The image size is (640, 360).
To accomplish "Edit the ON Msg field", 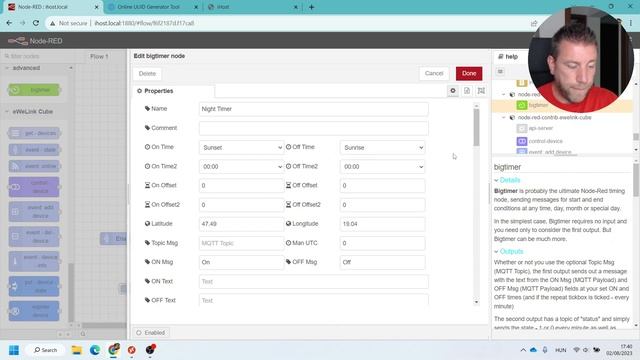I will click(x=241, y=262).
